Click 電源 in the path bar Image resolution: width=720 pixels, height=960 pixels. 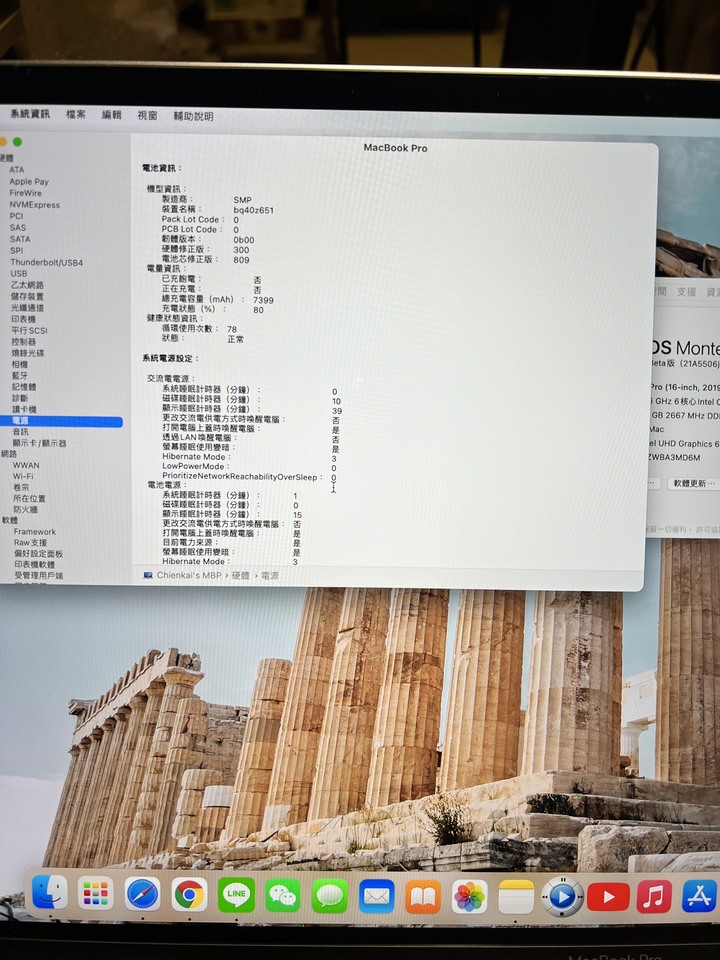tap(269, 576)
